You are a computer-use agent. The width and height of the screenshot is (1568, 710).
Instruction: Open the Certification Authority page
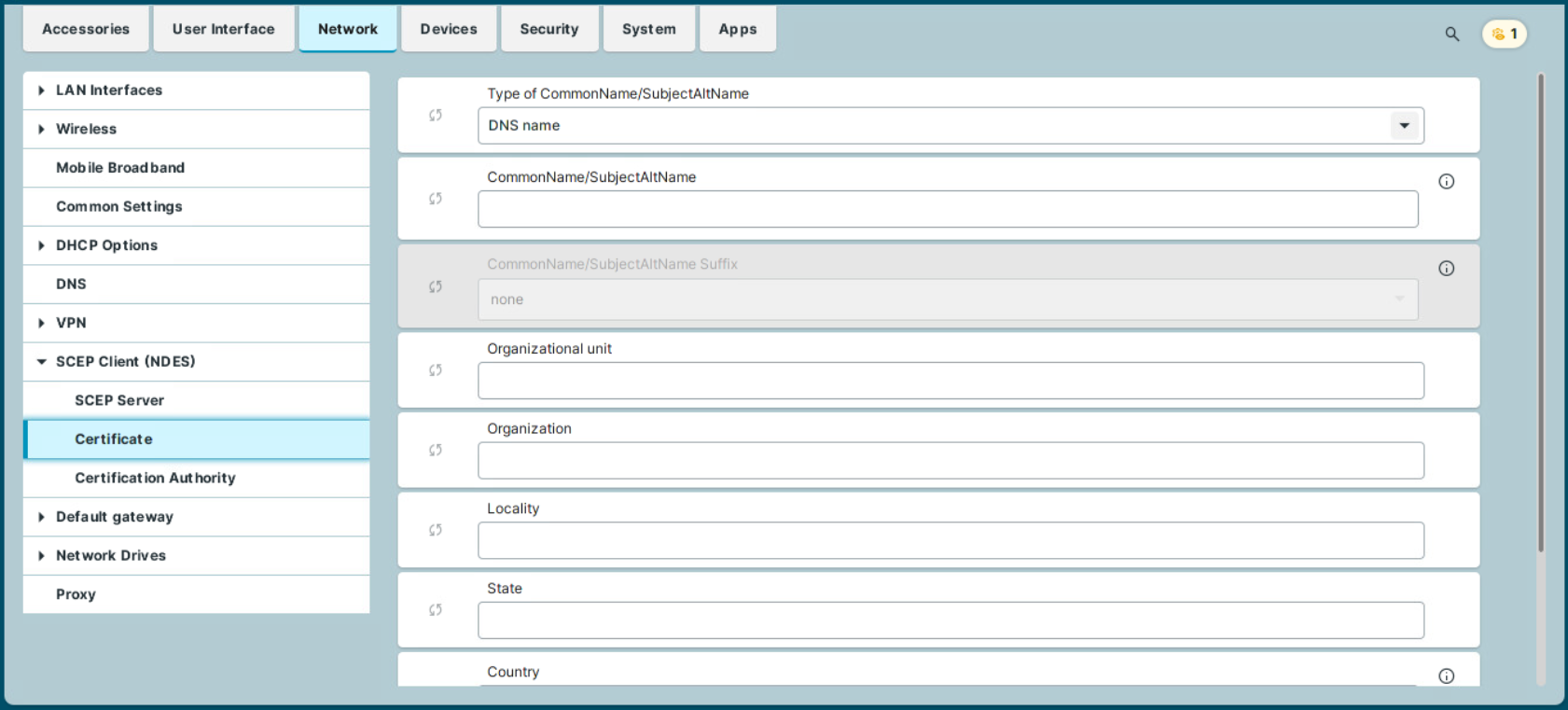(155, 478)
